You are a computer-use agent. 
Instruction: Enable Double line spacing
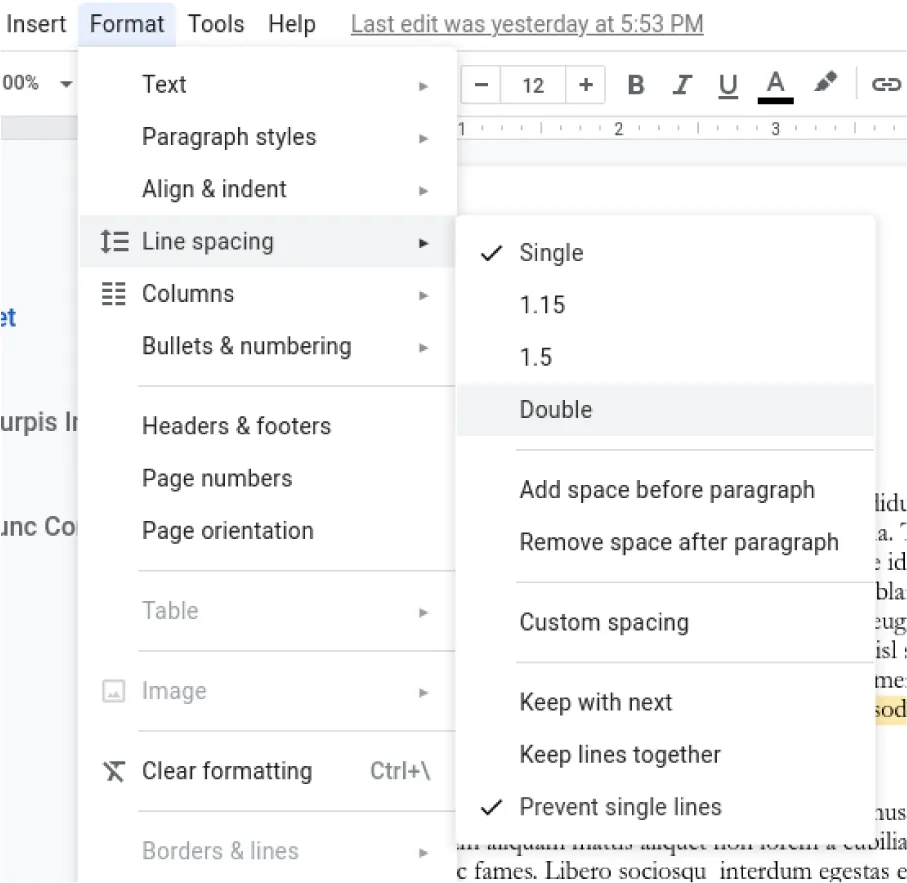click(556, 409)
